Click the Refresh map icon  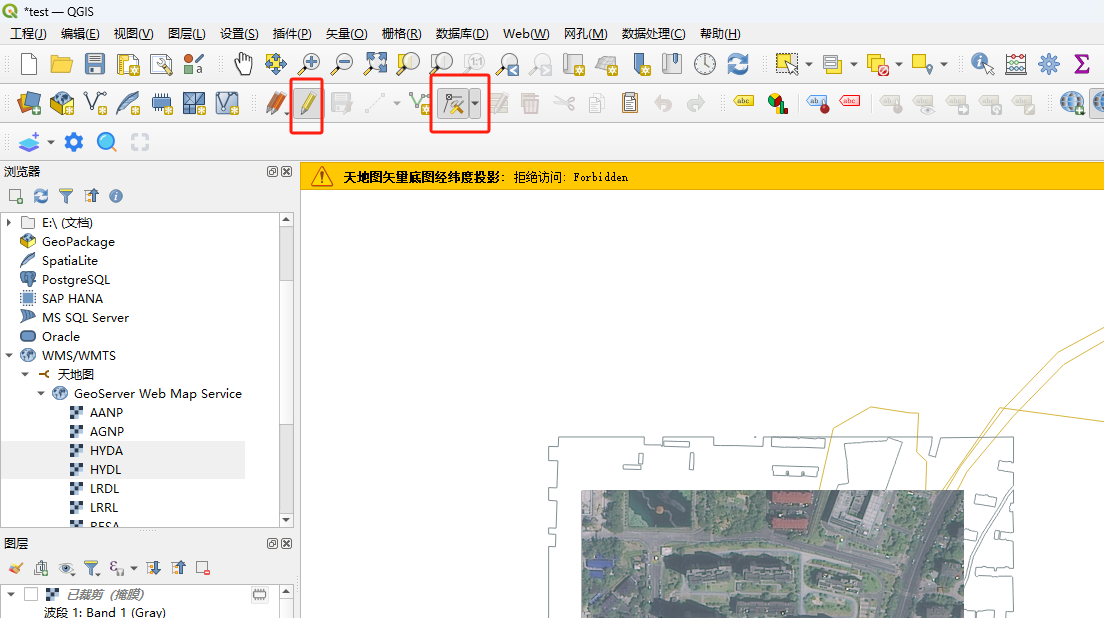click(x=738, y=64)
